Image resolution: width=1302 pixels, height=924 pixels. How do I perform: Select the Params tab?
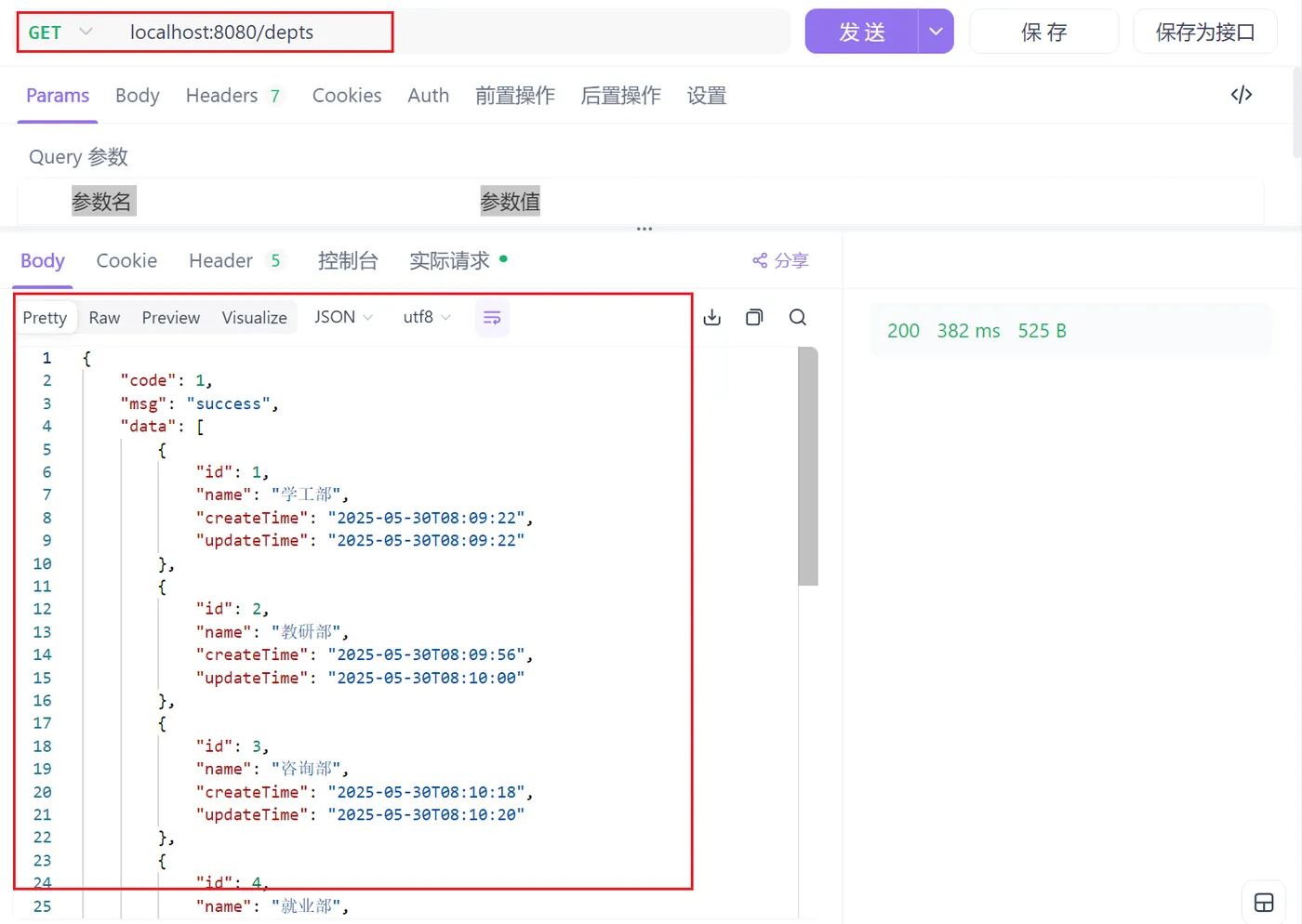[58, 96]
